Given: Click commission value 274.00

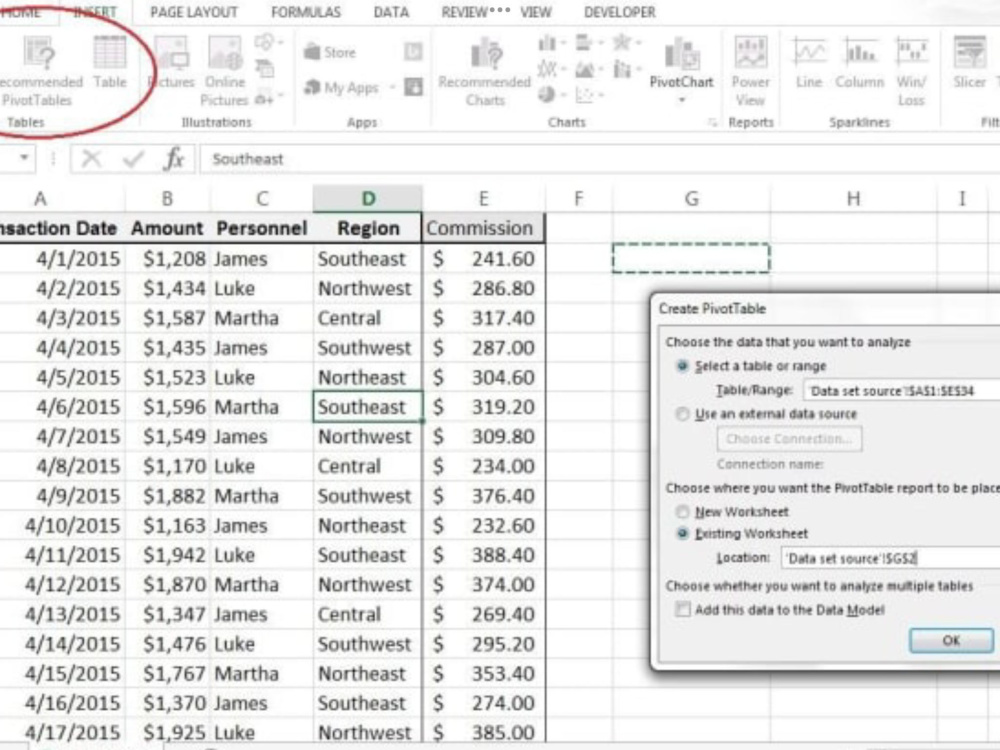Looking at the screenshot, I should click(483, 703).
